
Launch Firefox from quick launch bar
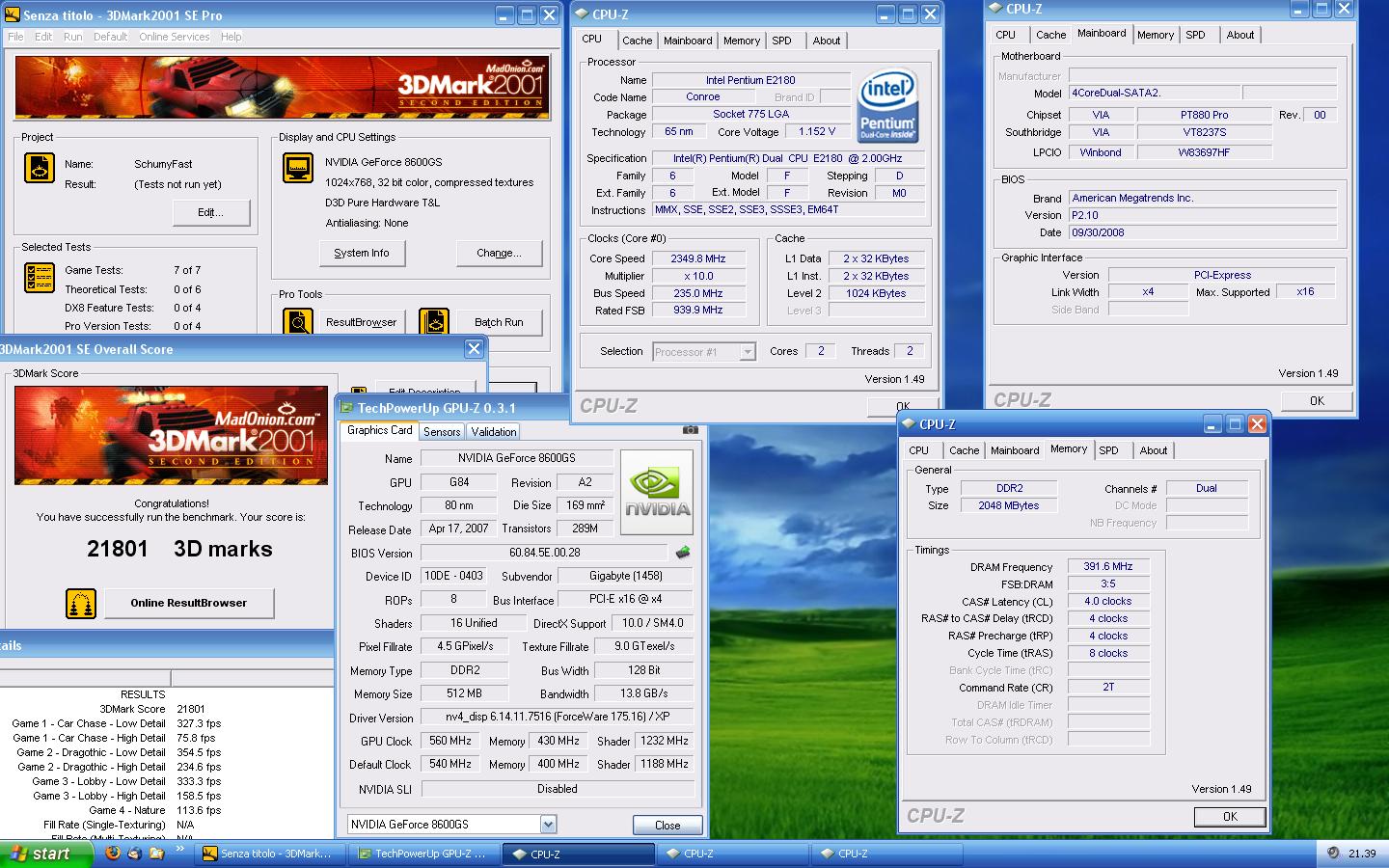[x=113, y=854]
